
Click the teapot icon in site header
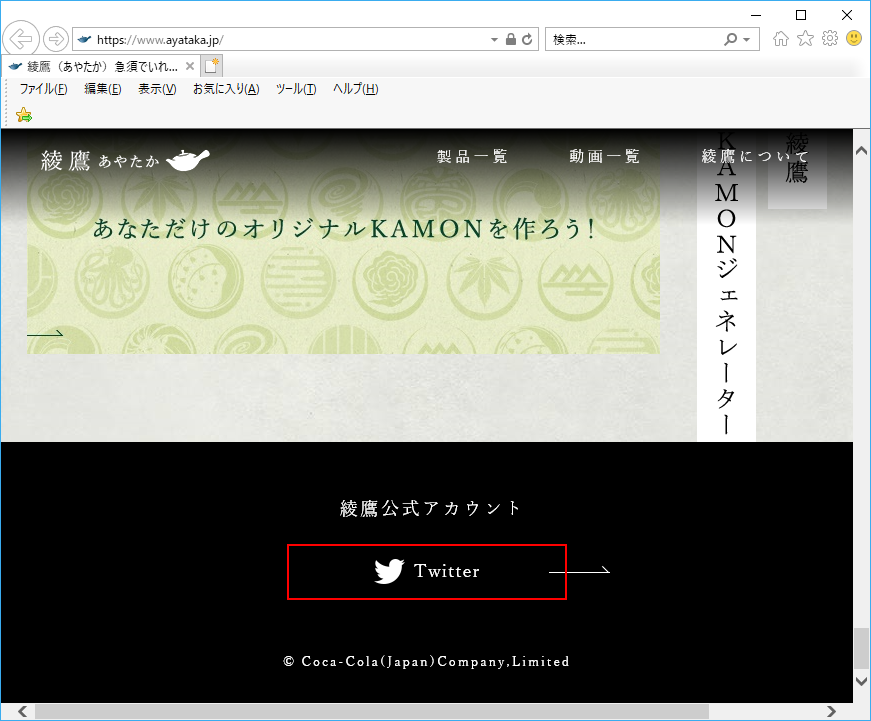[x=188, y=160]
